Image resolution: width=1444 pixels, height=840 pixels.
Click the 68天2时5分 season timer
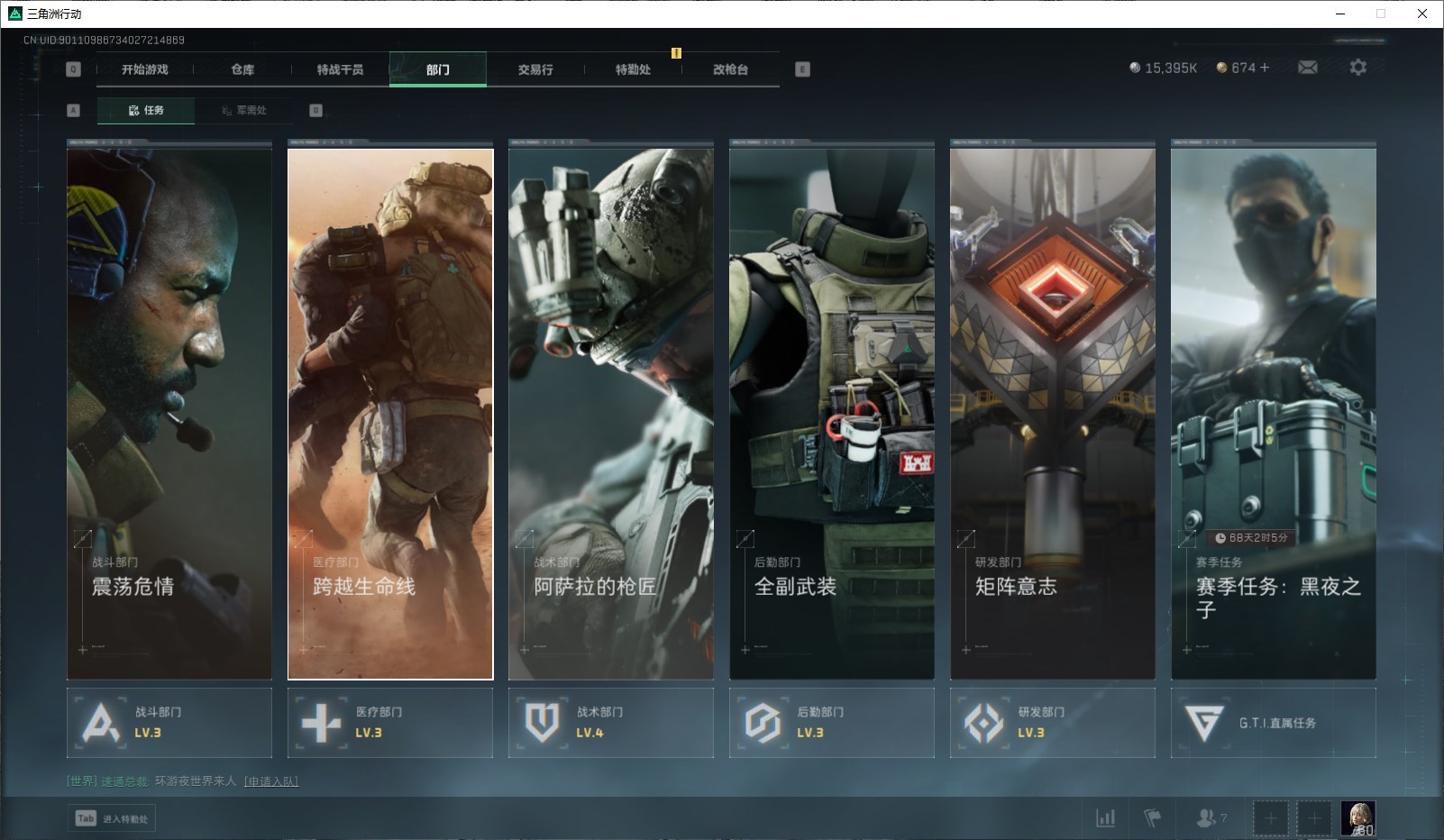coord(1251,538)
